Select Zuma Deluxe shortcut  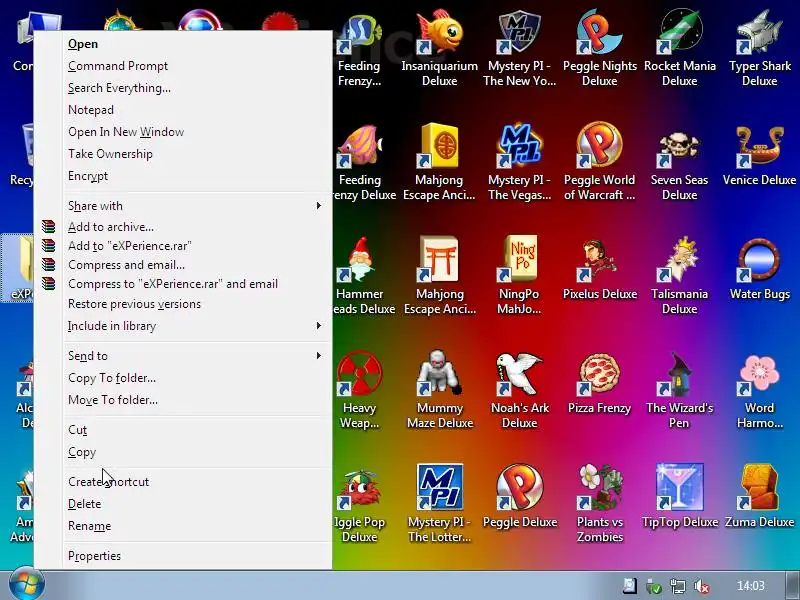tap(760, 488)
